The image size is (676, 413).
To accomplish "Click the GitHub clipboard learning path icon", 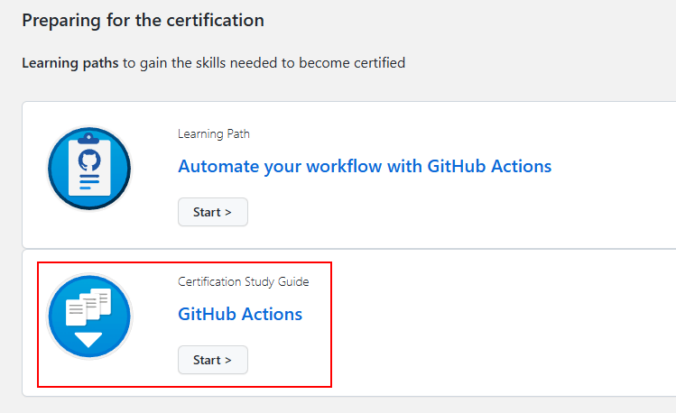I will pyautogui.click(x=89, y=168).
